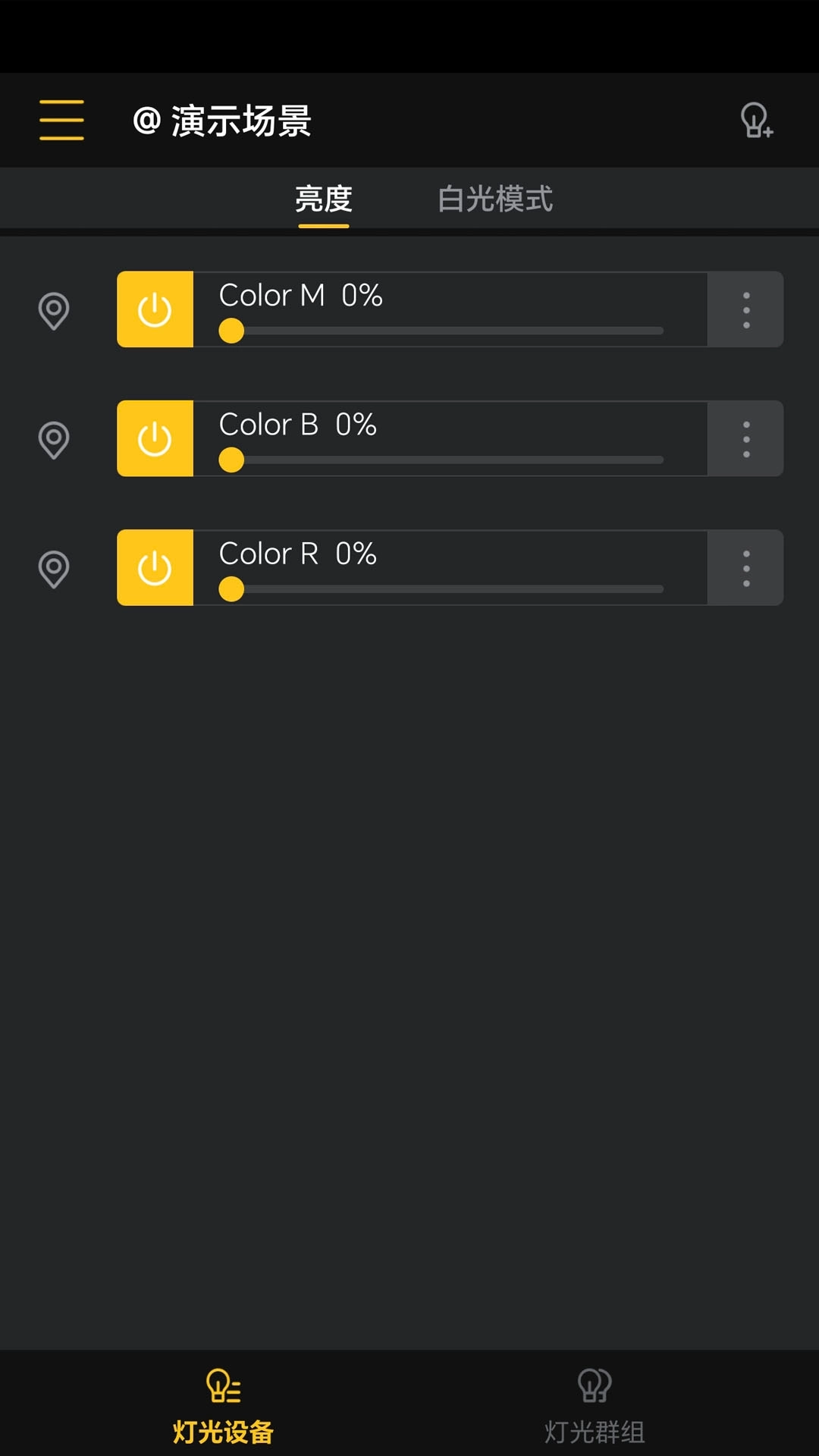Viewport: 819px width, 1456px height.
Task: Click the Color R brightness slider handle
Action: (231, 589)
